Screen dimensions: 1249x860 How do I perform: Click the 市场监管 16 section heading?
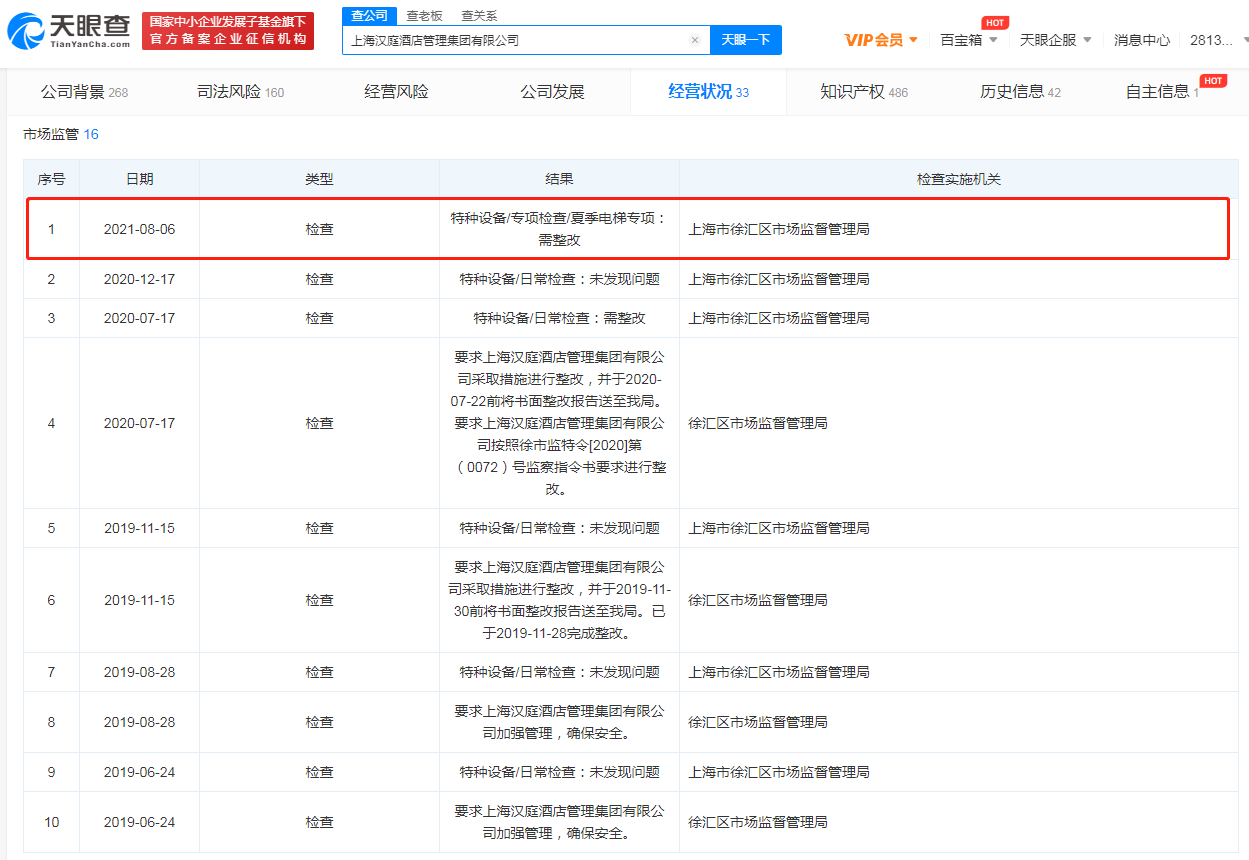[60, 134]
